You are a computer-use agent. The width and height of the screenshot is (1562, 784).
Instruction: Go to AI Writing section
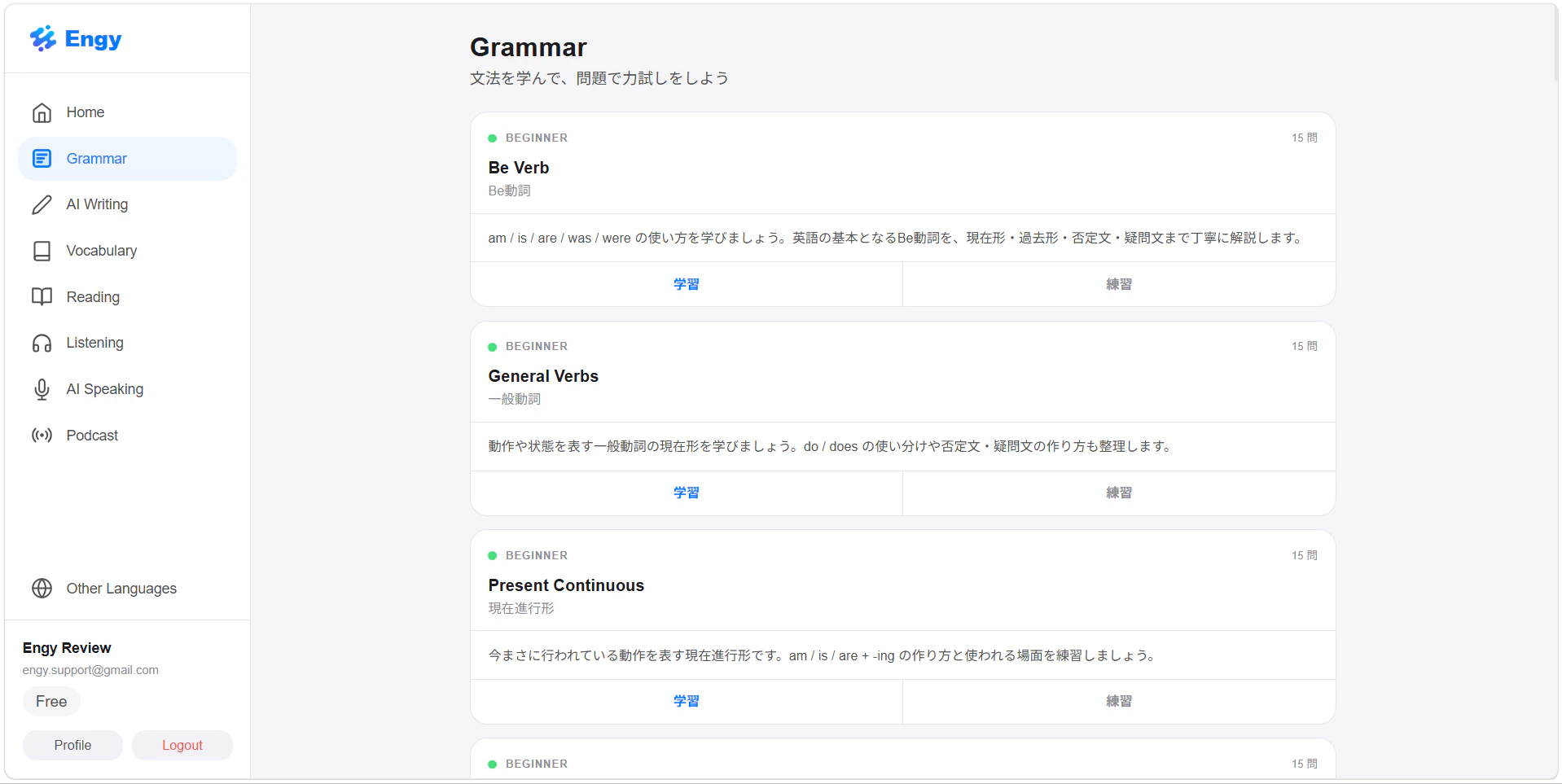[128, 204]
